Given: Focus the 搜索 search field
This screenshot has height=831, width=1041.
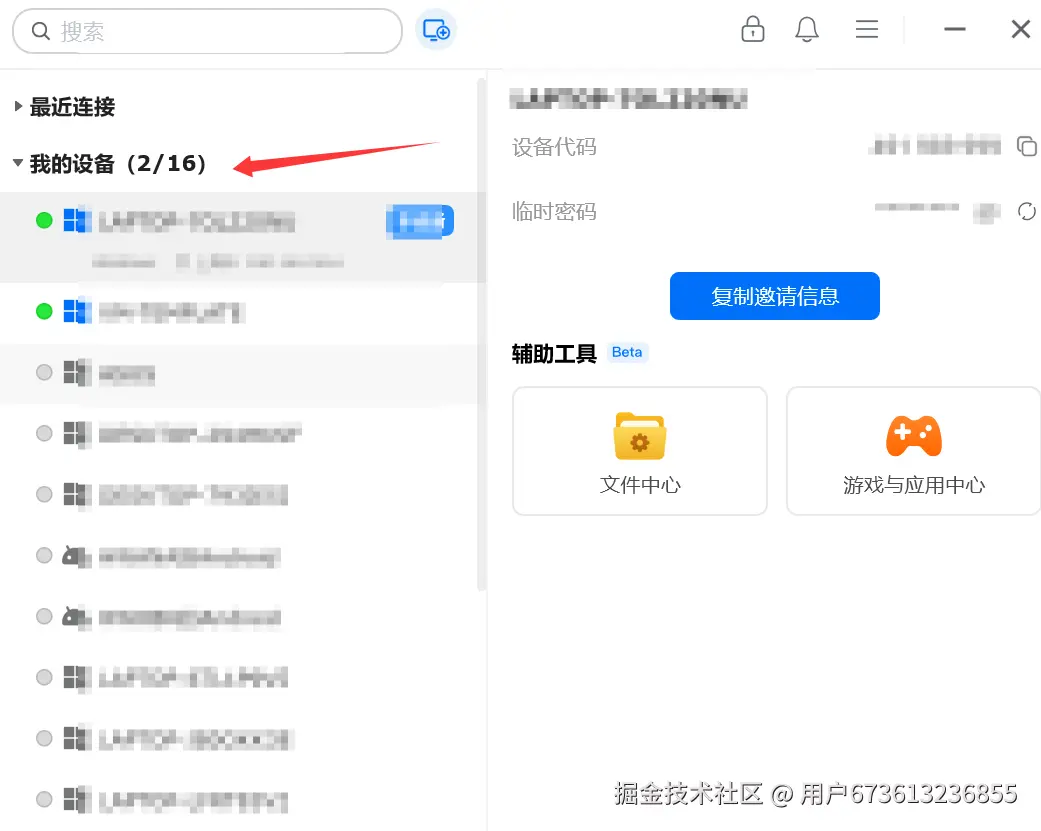Looking at the screenshot, I should pos(207,31).
